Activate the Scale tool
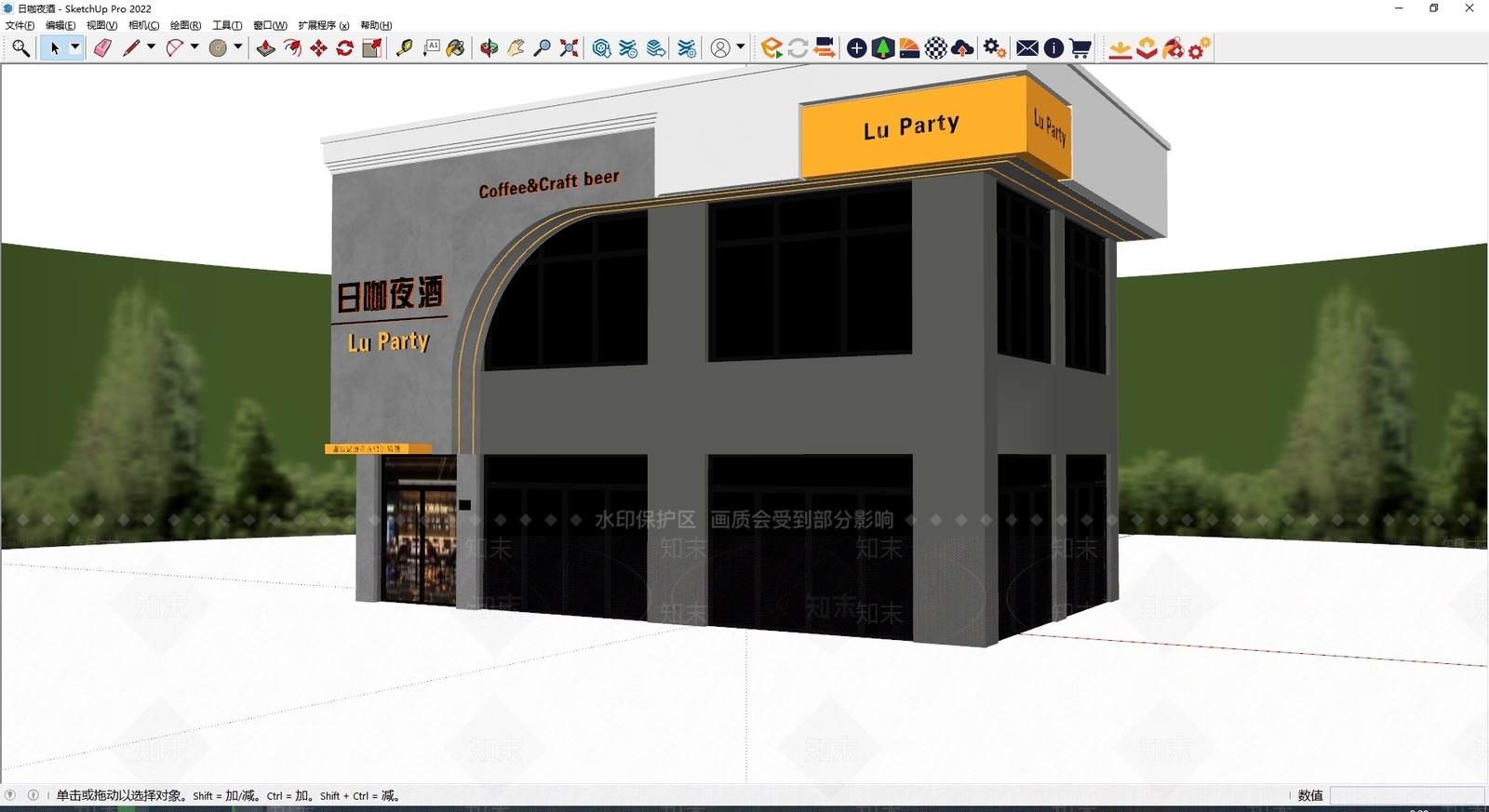Viewport: 1489px width, 812px height. 371,48
